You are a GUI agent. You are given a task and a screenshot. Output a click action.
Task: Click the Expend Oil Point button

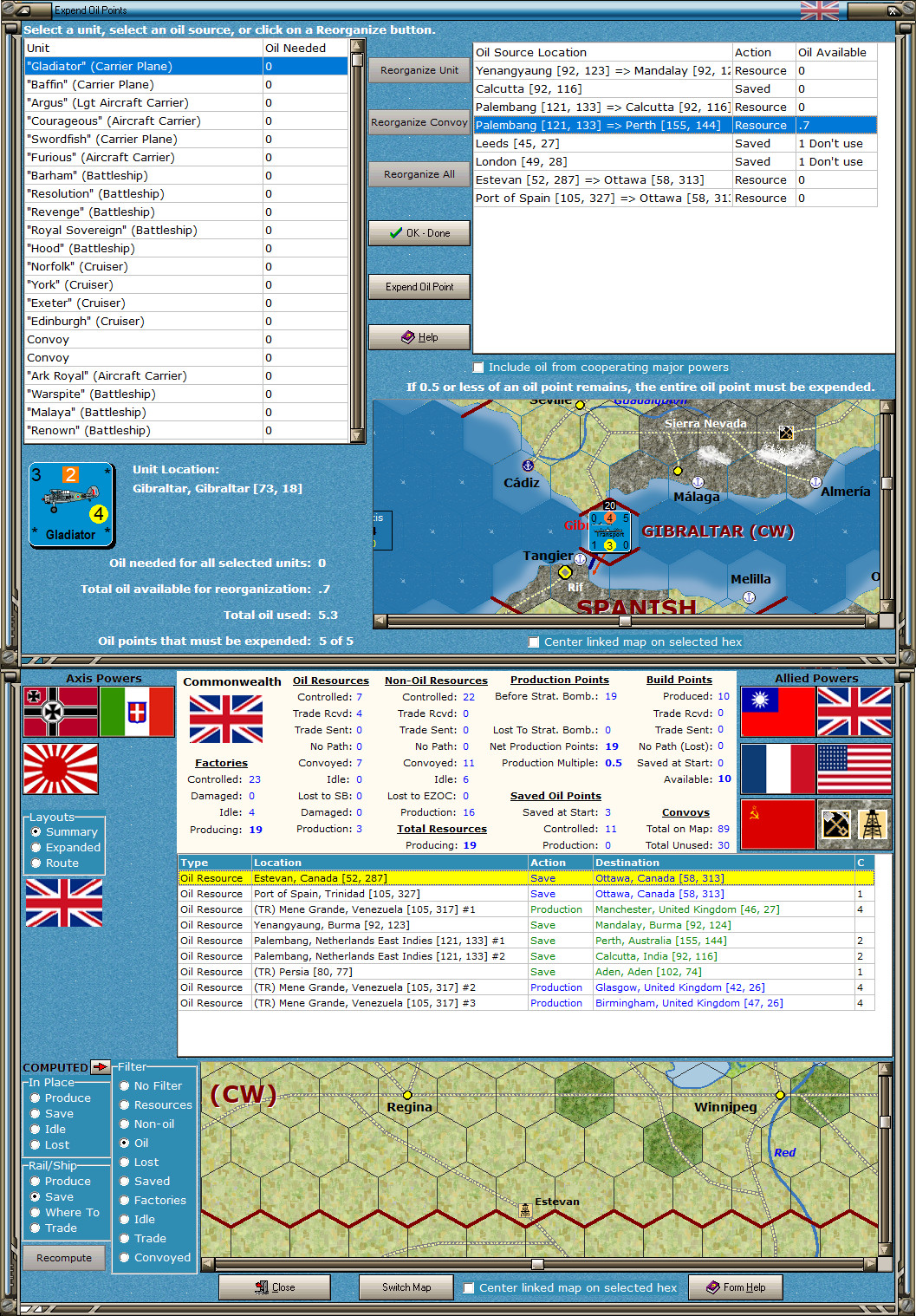(419, 287)
